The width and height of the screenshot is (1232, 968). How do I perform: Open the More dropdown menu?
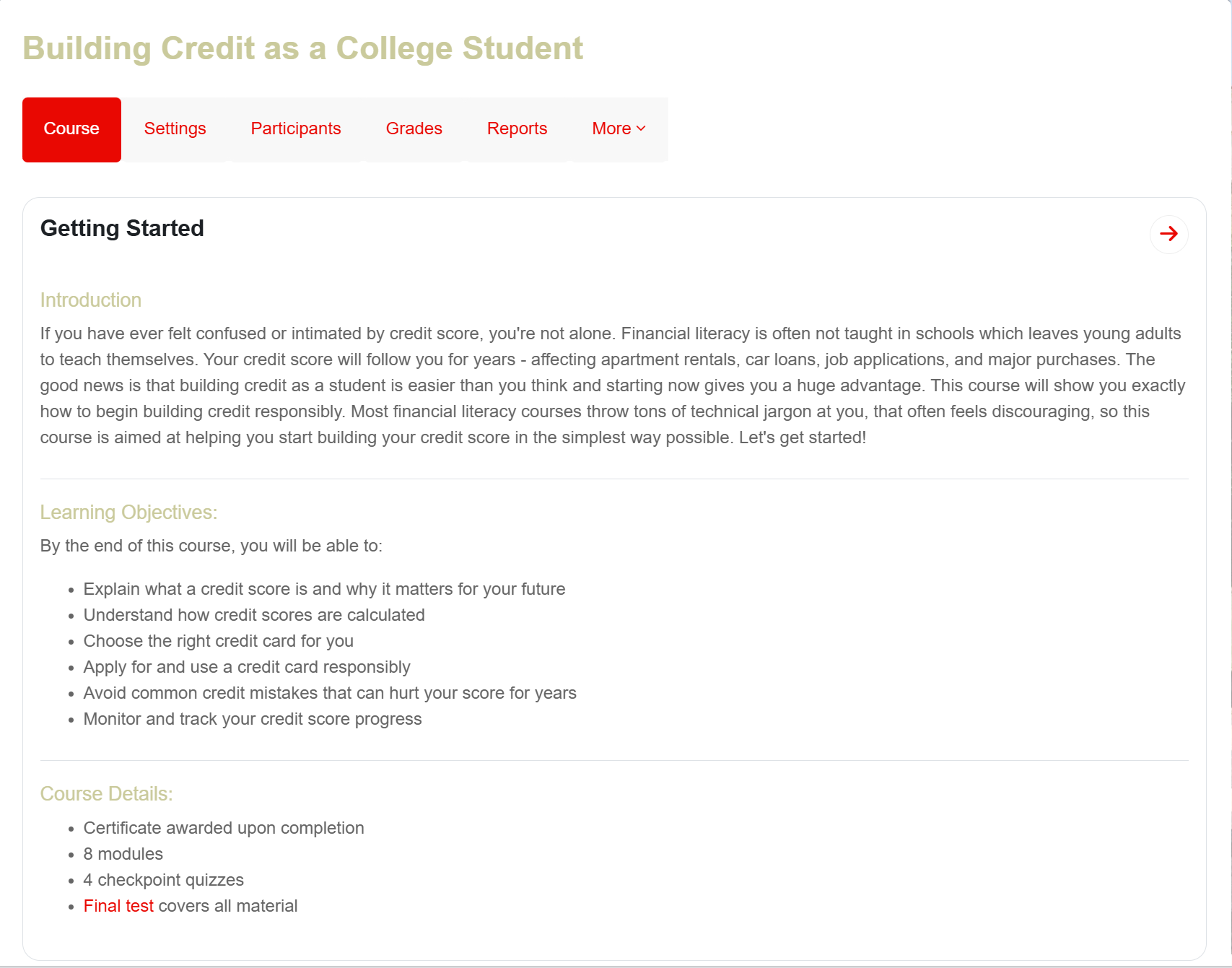(619, 129)
